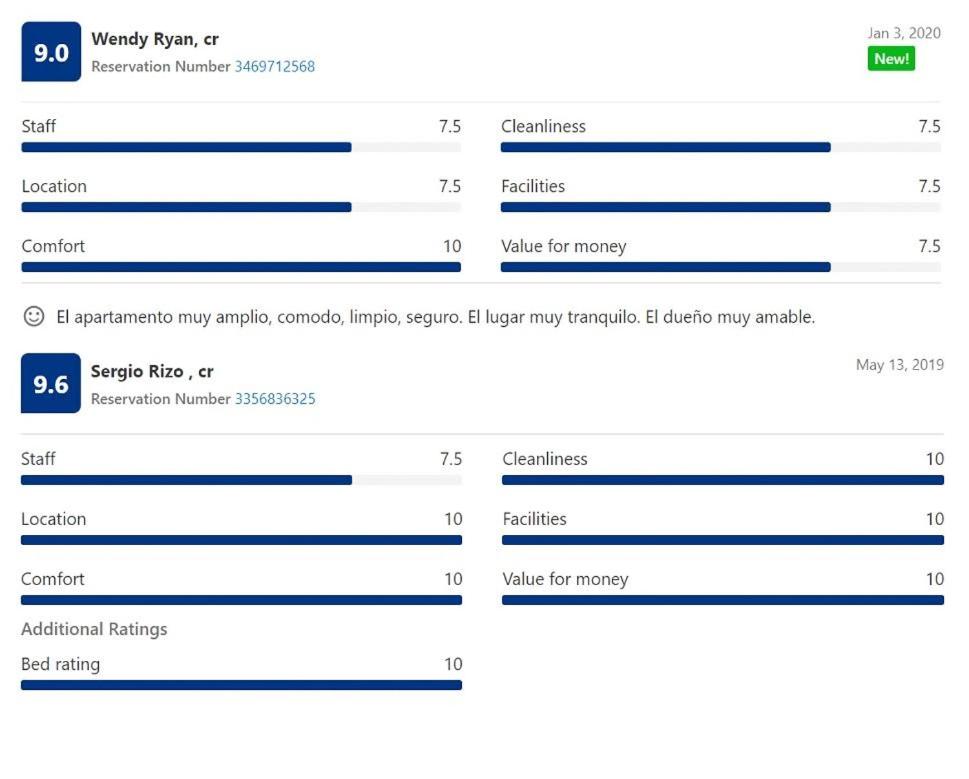
Task: Click the 9.6 score badge for Sergio Rizo
Action: [x=51, y=384]
